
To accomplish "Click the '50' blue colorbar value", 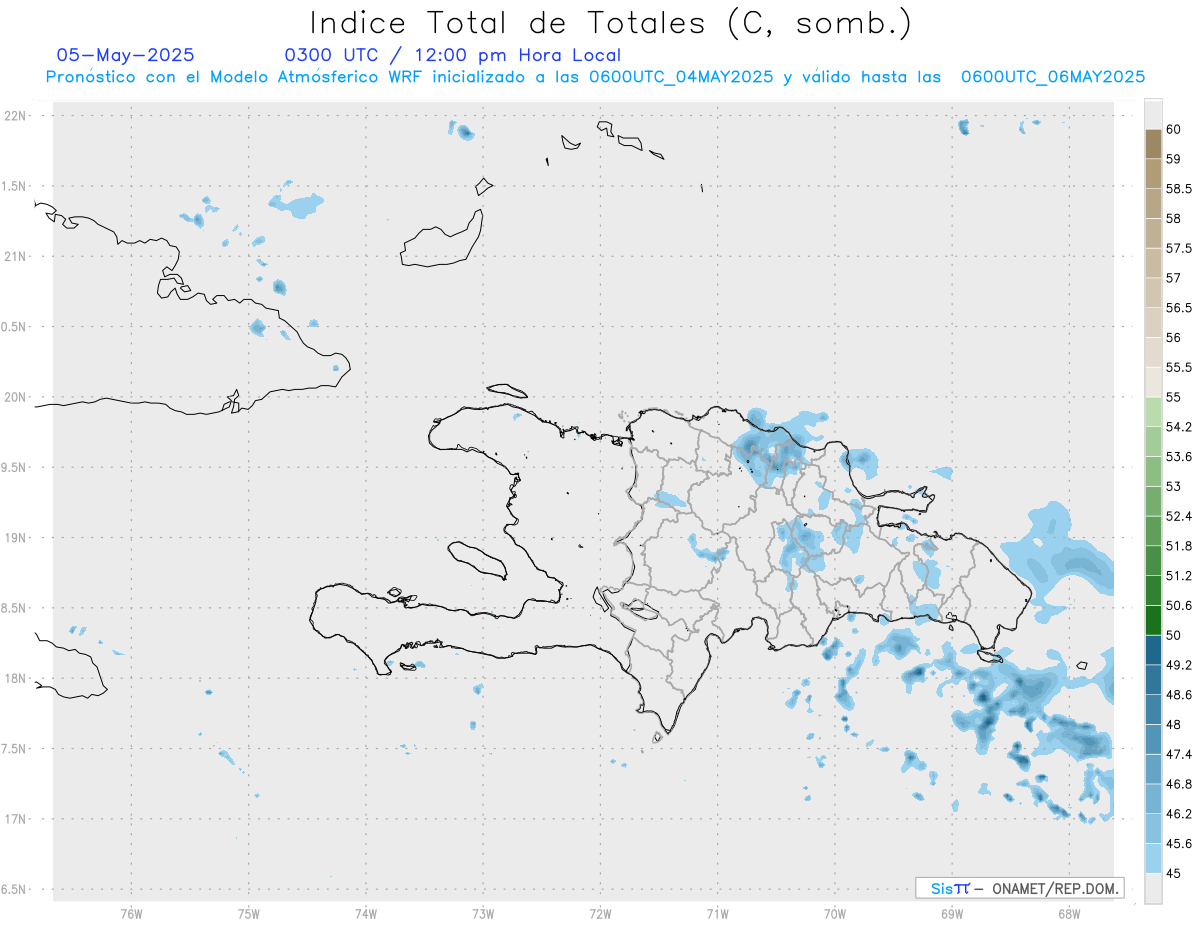I will (x=1174, y=635).
